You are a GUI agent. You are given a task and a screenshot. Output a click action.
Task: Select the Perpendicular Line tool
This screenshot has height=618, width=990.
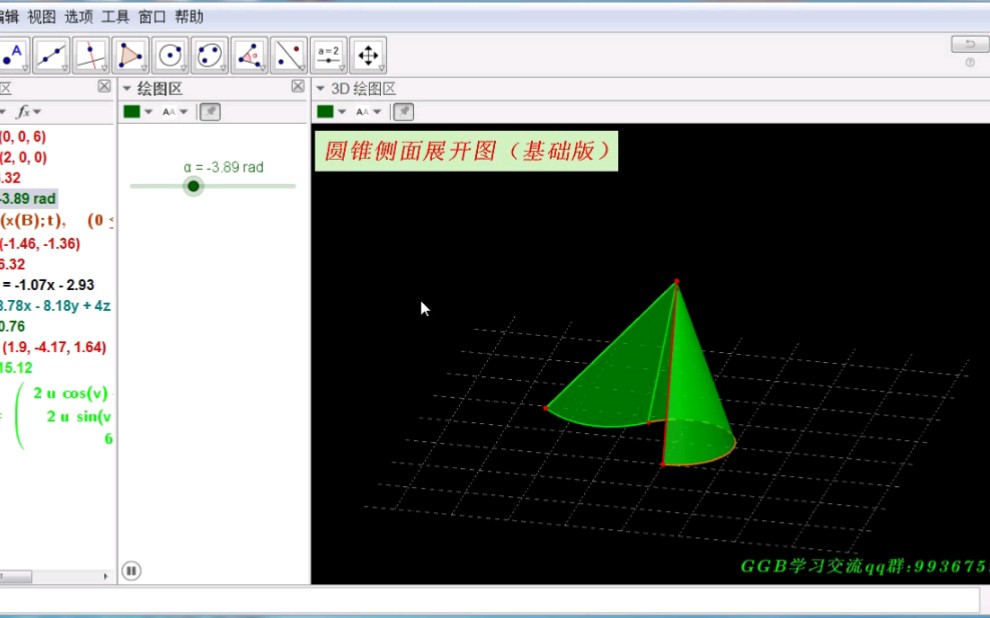click(x=90, y=54)
